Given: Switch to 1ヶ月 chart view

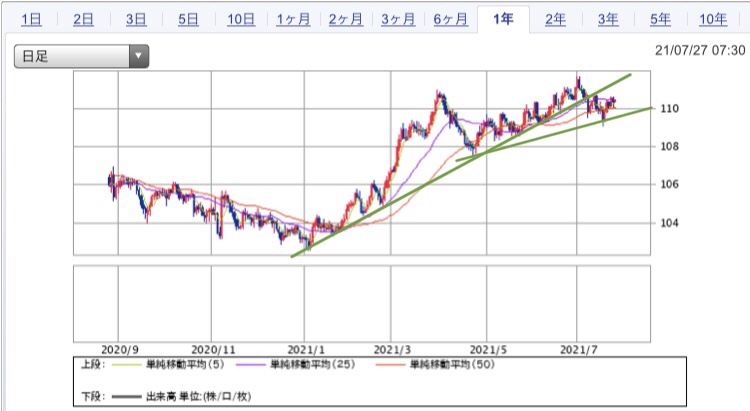Looking at the screenshot, I should click(293, 19).
